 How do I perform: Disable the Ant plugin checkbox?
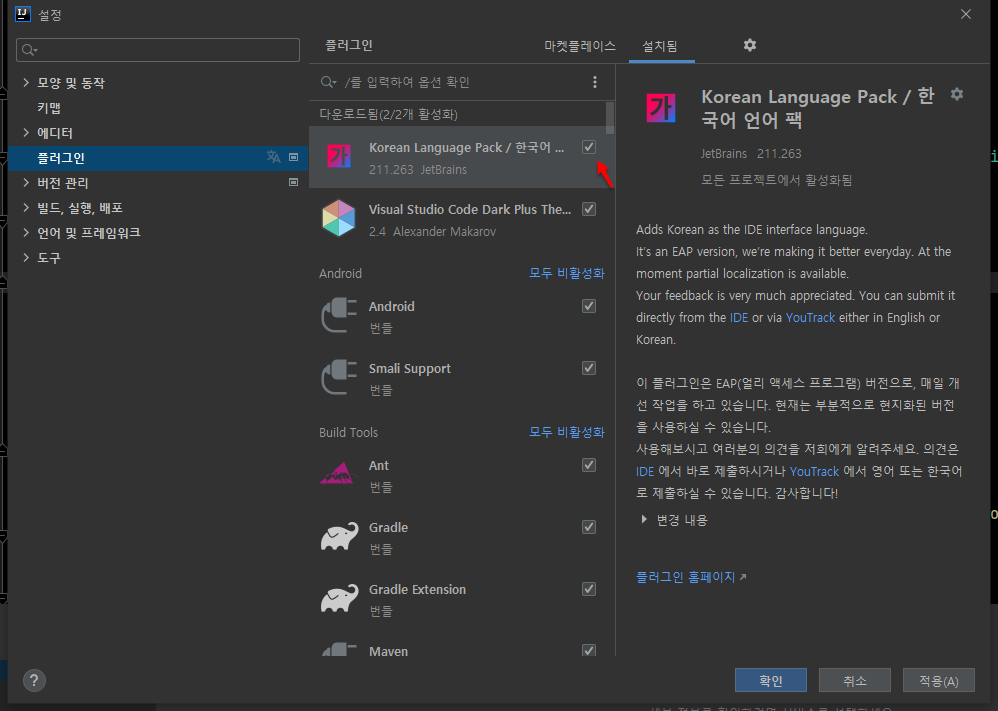(x=589, y=465)
